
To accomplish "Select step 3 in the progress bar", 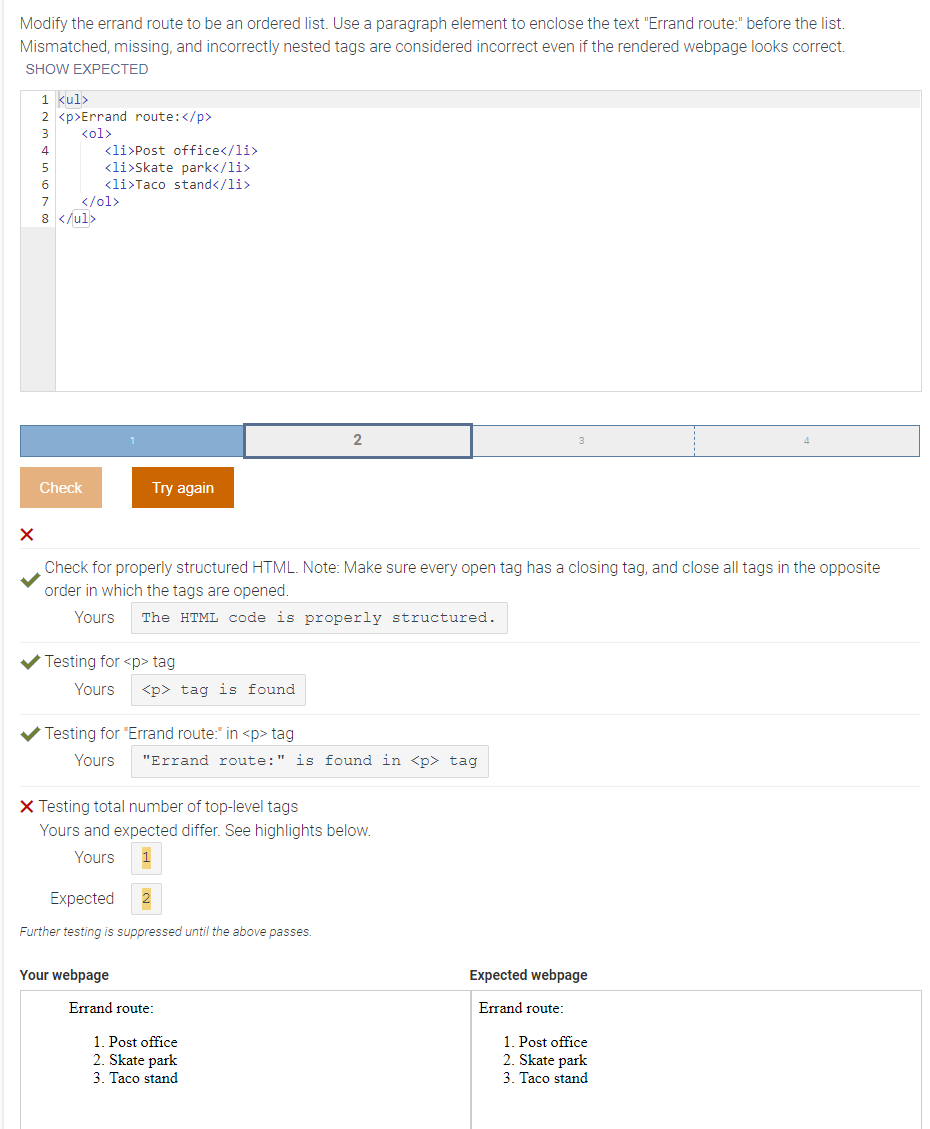I will tap(583, 440).
